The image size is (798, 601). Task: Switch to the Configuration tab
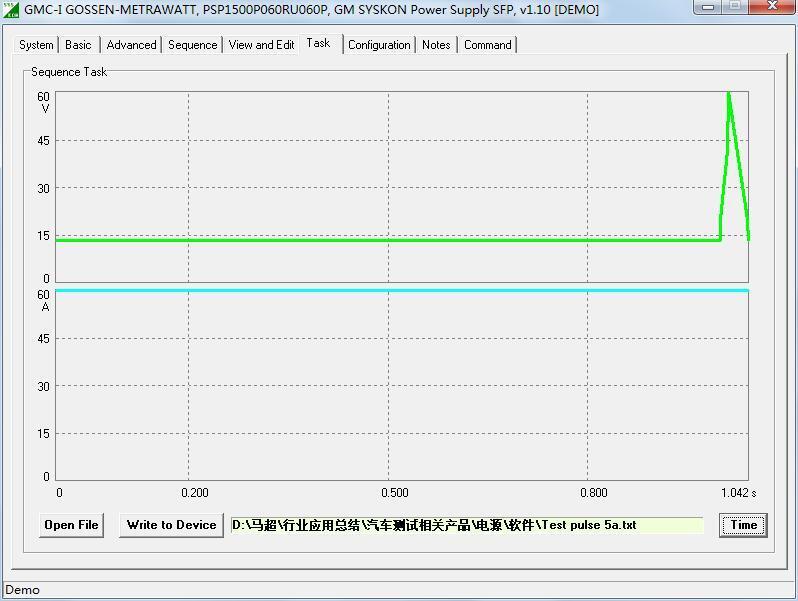379,45
